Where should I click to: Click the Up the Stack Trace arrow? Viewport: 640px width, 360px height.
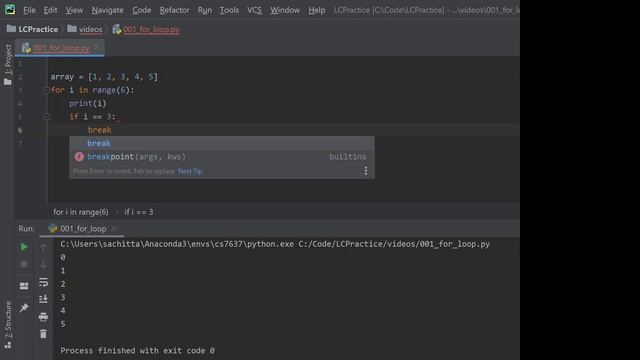[43, 247]
